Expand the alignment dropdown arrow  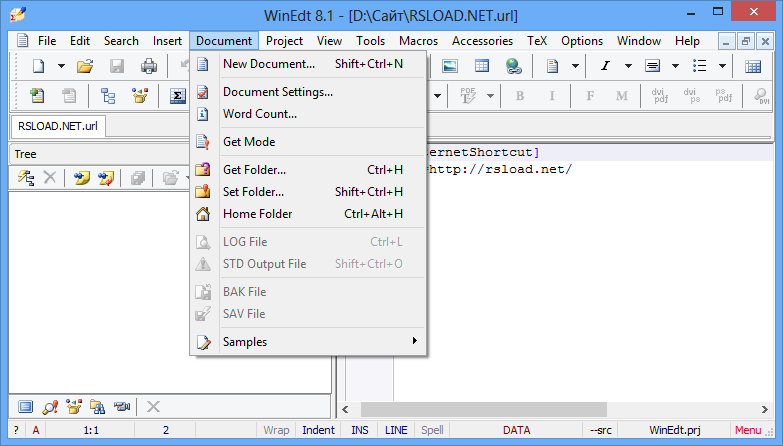tap(675, 65)
